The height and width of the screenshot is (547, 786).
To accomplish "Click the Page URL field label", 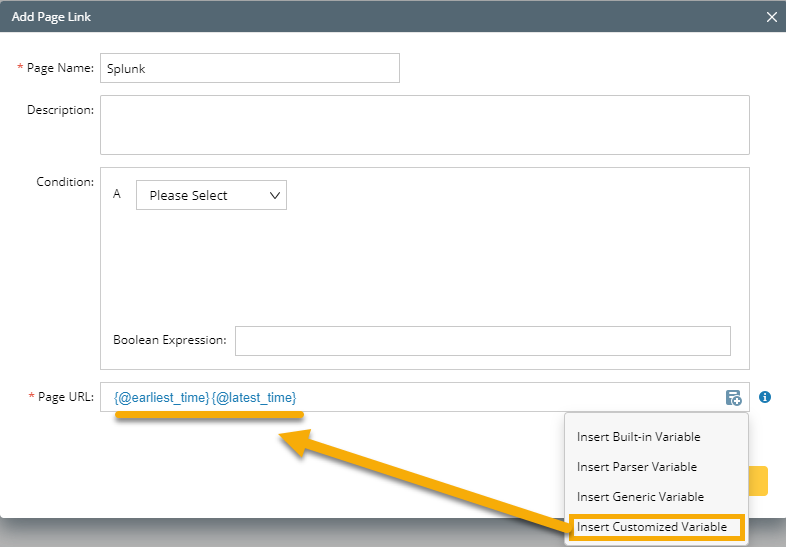I will [x=66, y=398].
